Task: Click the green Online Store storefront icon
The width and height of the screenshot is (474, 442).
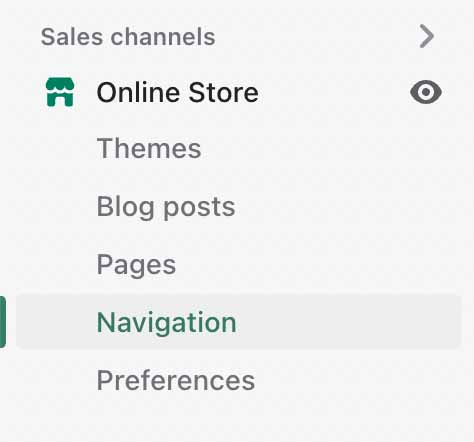Action: pyautogui.click(x=60, y=92)
